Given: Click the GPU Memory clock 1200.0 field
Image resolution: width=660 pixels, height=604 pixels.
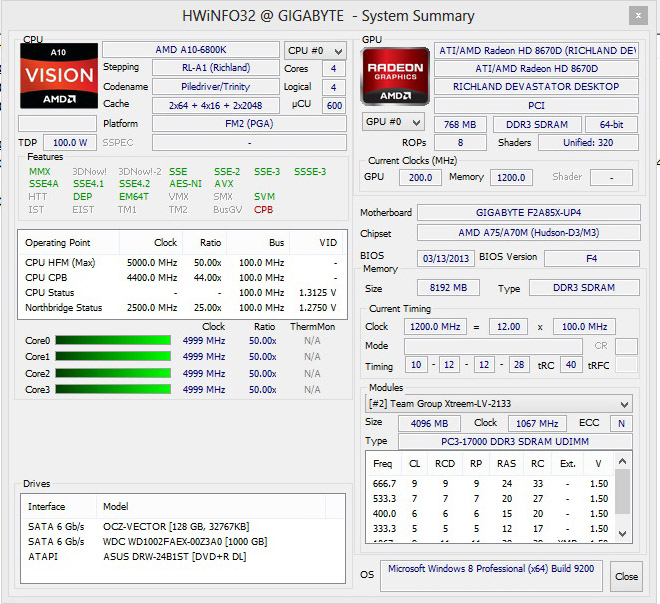Looking at the screenshot, I should [x=511, y=178].
